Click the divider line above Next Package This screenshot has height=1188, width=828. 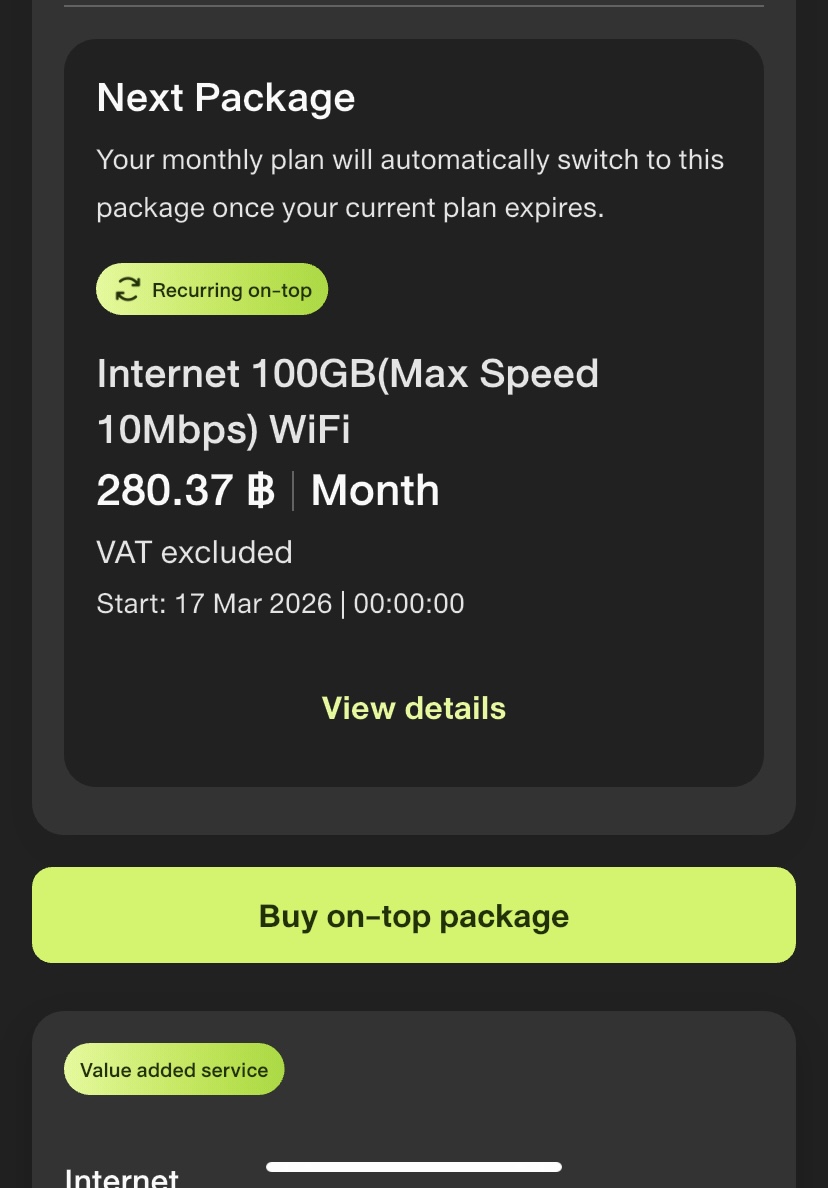coord(413,6)
